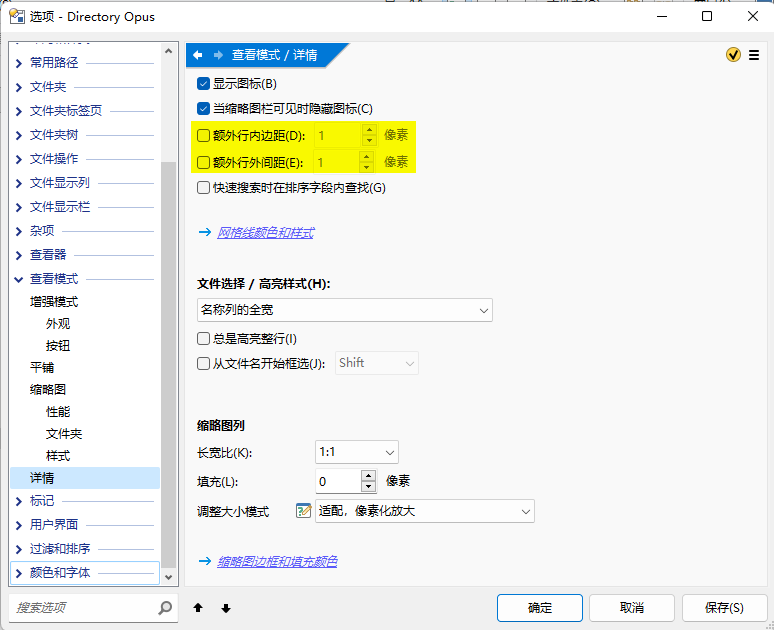
Task: Open 名称列的全宽 dropdown
Action: point(345,310)
